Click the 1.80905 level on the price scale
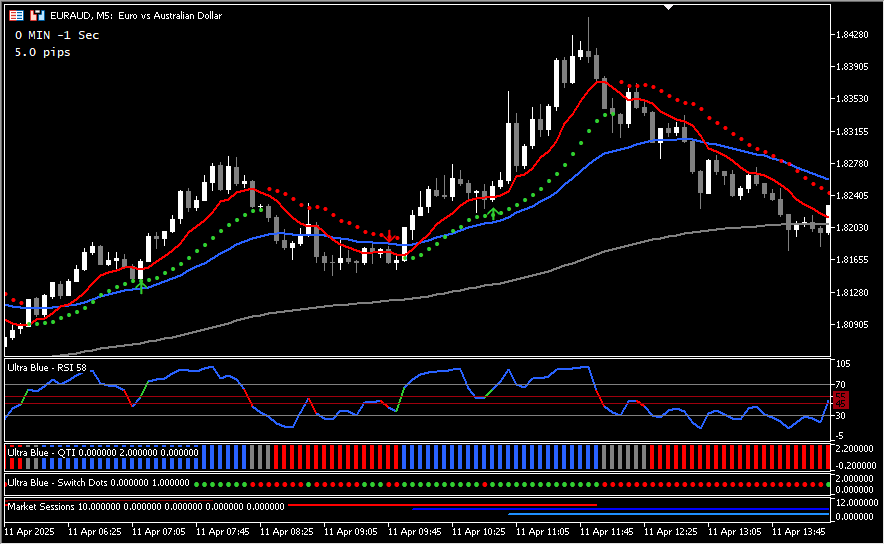 click(x=856, y=325)
